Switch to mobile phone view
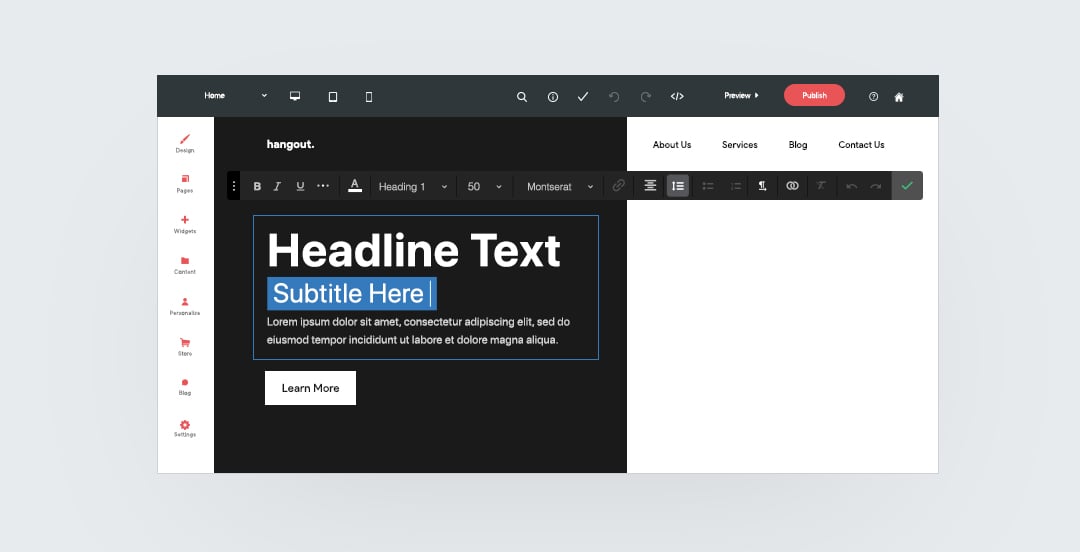The width and height of the screenshot is (1080, 552). point(369,97)
